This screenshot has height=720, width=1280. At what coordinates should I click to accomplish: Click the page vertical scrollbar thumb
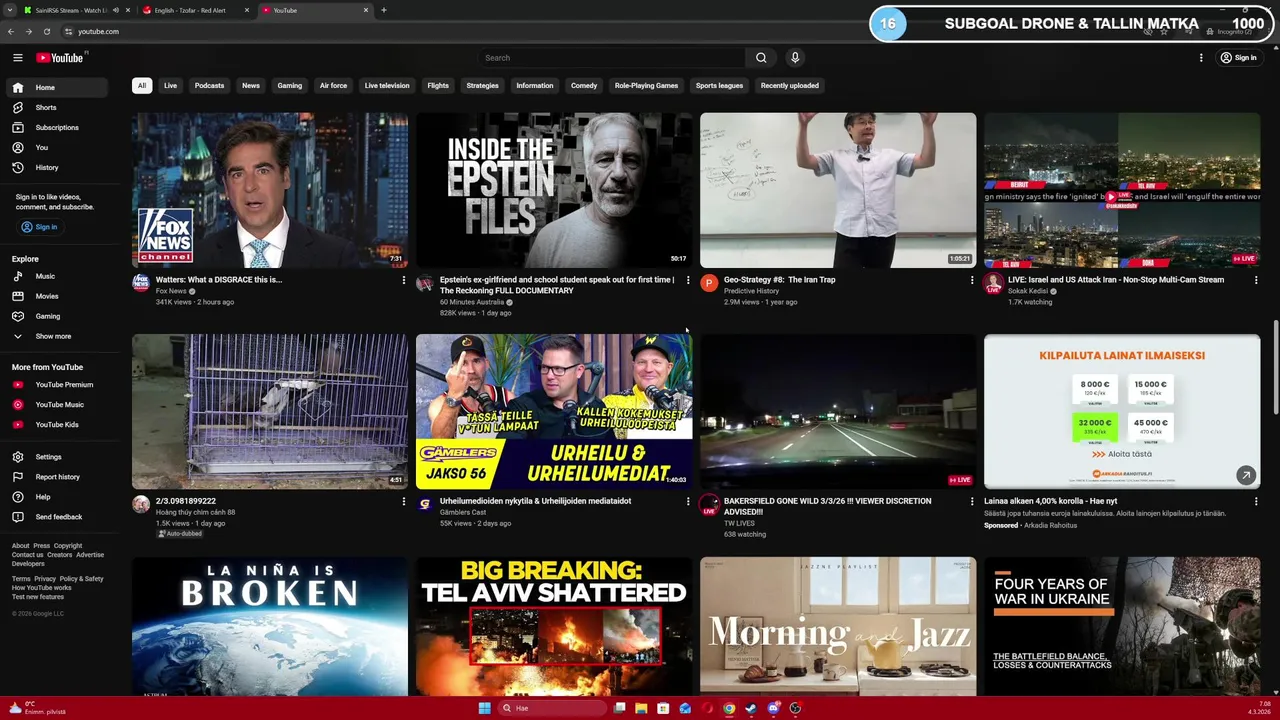click(1275, 366)
